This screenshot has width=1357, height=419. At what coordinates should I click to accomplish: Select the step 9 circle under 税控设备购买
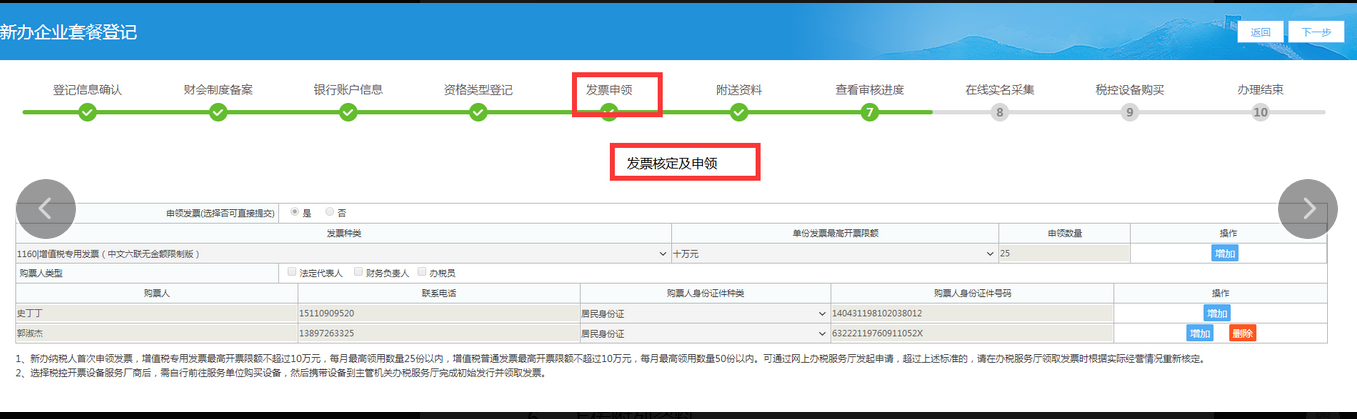point(1130,112)
